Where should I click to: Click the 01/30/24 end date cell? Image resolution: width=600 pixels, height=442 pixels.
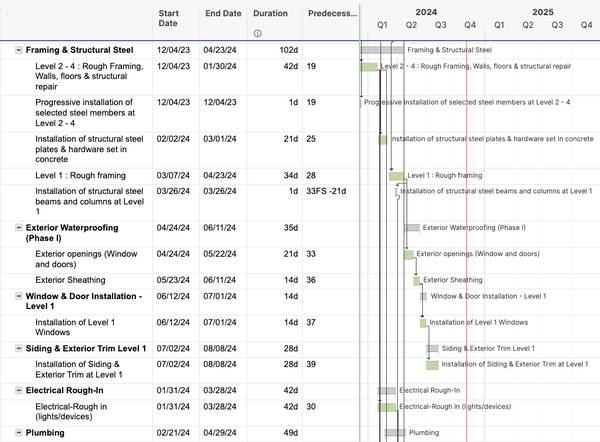[220, 66]
